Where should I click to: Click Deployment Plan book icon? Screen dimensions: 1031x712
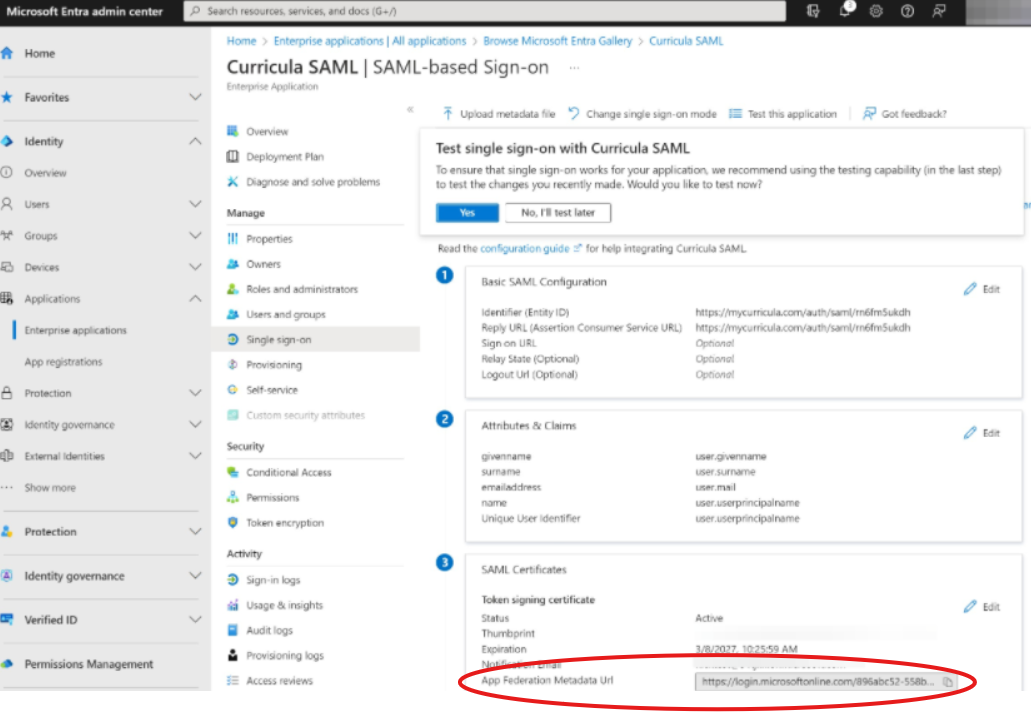pos(233,156)
